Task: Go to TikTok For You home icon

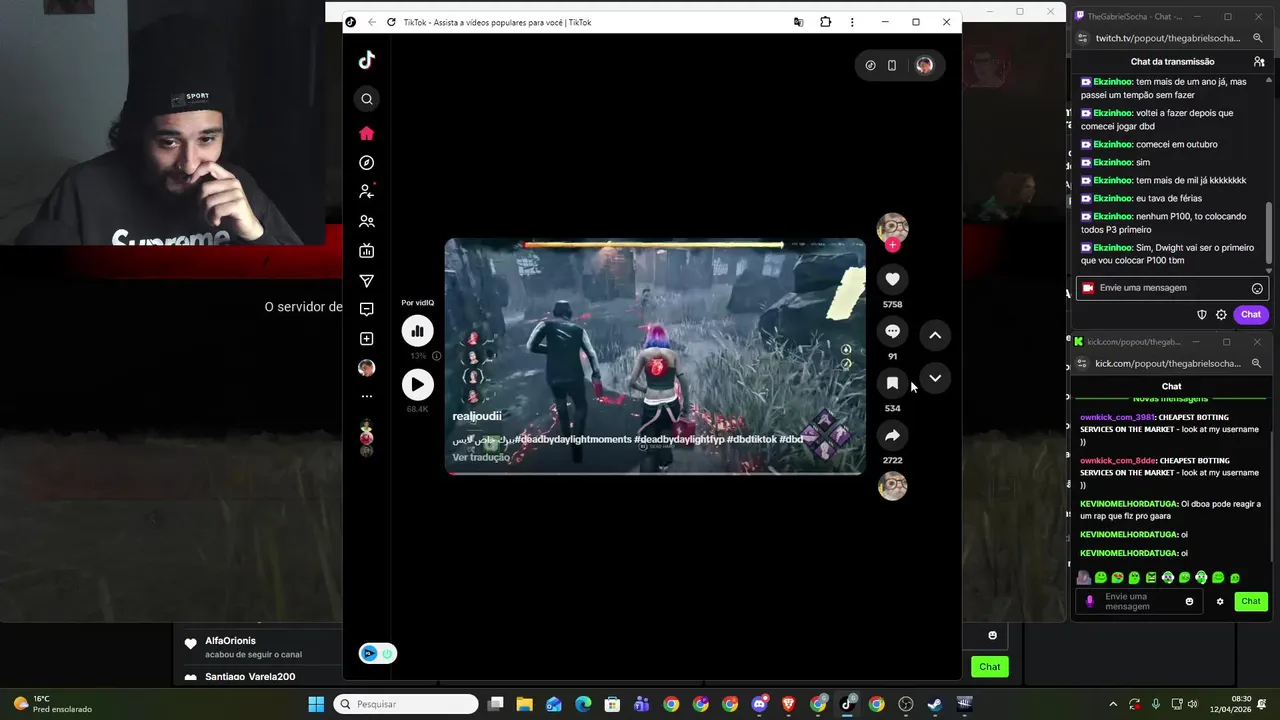Action: tap(367, 133)
